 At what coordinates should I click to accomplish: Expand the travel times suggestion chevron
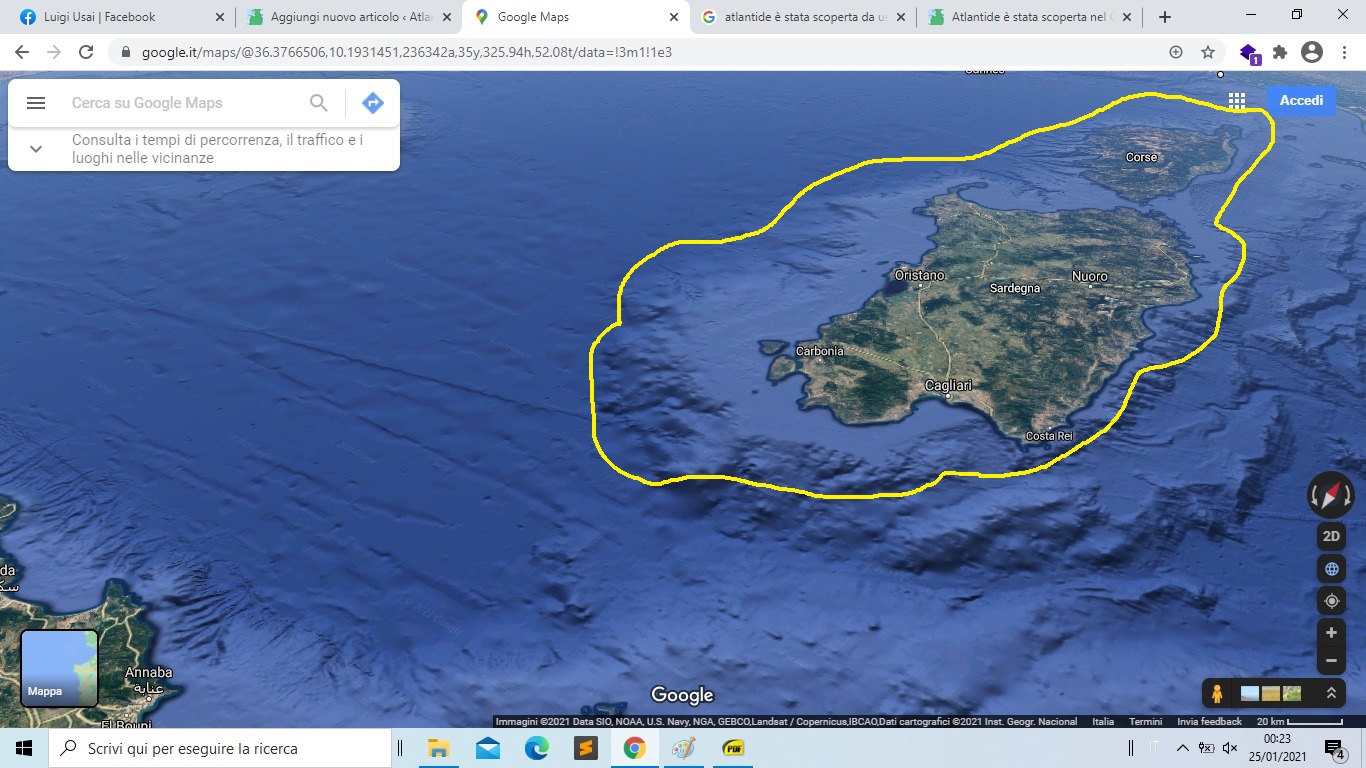click(x=36, y=149)
